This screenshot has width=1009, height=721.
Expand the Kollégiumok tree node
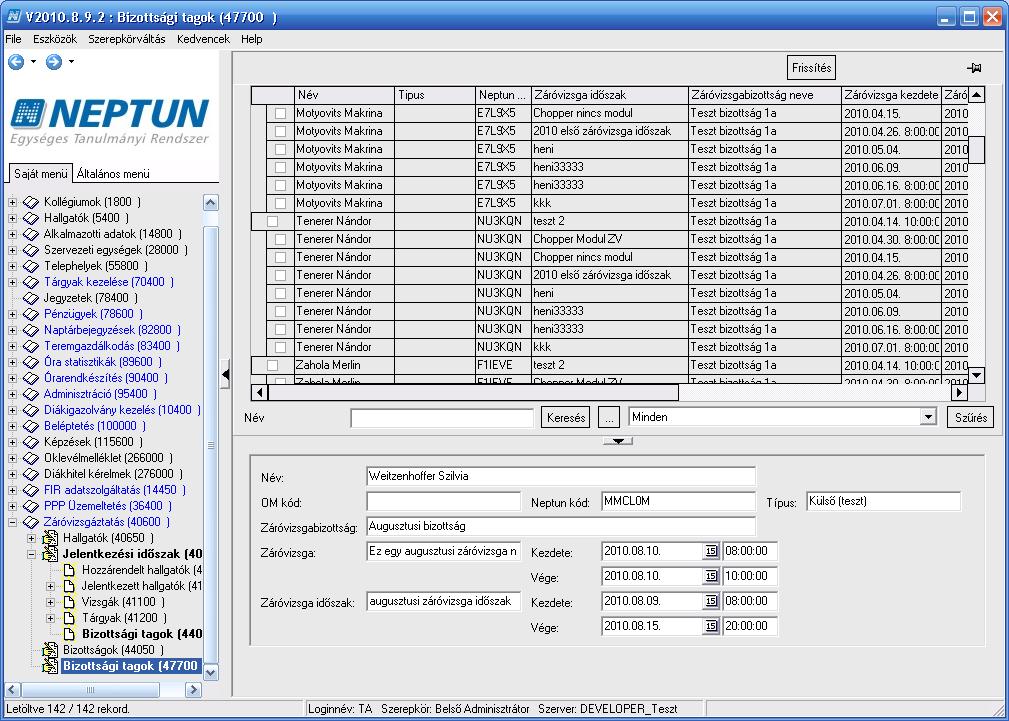(12, 202)
